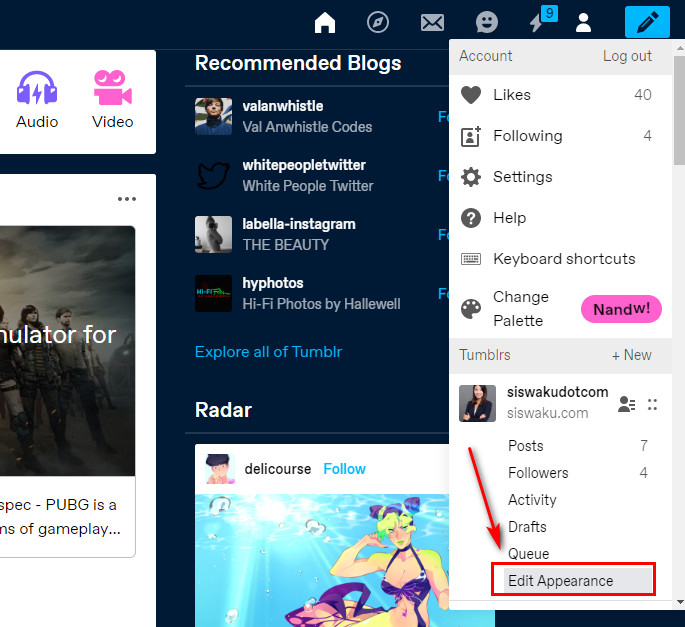Click hyphotos avatar thumbnail

(213, 293)
